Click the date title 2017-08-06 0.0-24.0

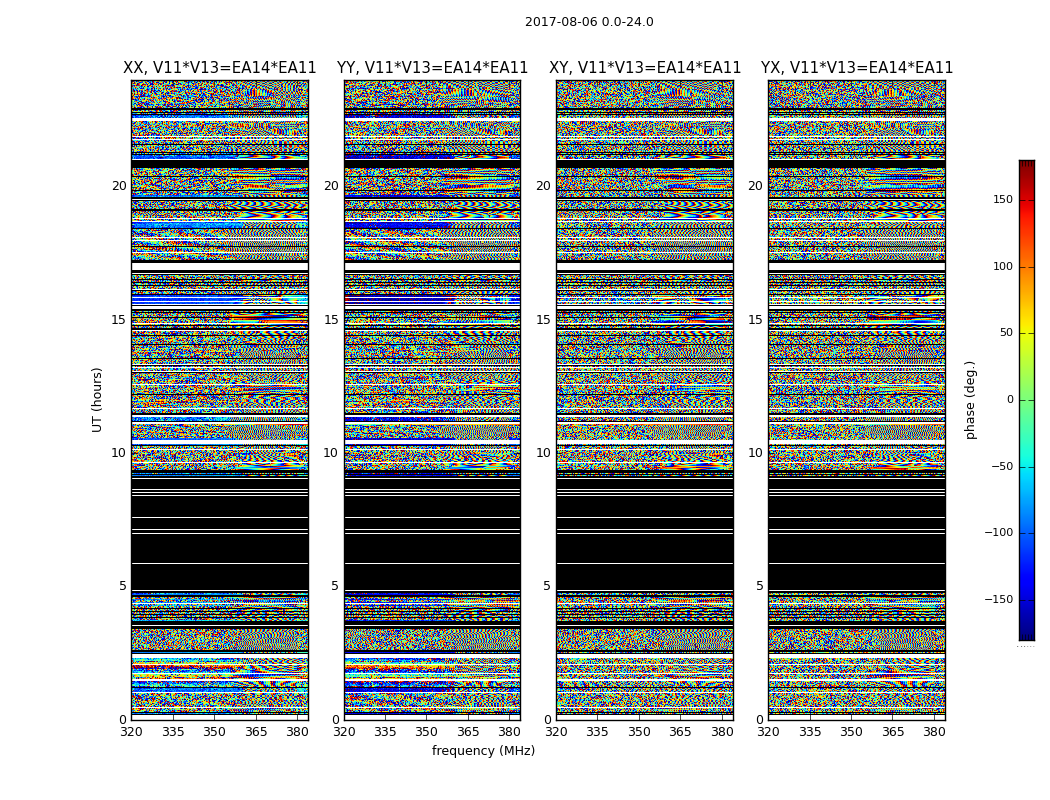[x=589, y=22]
